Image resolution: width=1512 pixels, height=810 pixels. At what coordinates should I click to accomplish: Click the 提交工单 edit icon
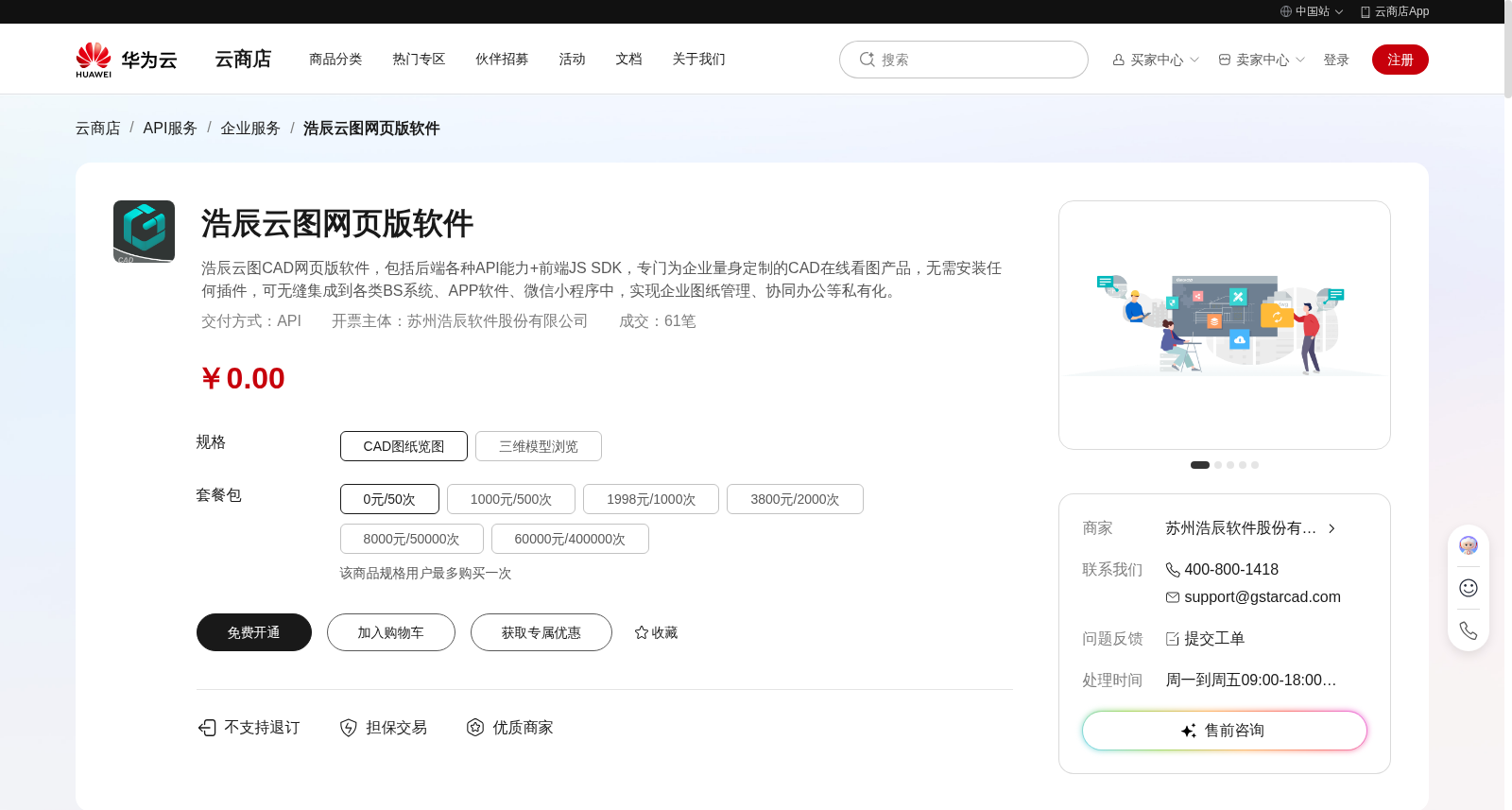coord(1173,639)
